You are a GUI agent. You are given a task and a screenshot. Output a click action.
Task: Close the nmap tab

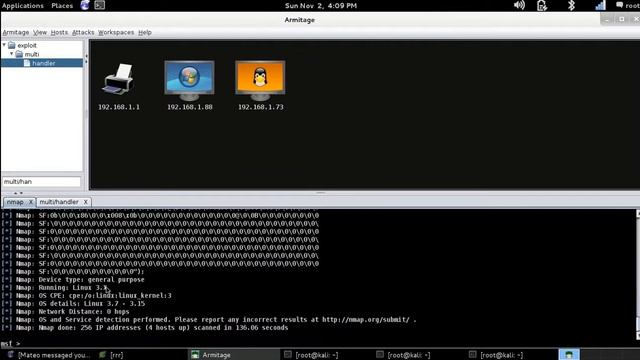[30, 202]
